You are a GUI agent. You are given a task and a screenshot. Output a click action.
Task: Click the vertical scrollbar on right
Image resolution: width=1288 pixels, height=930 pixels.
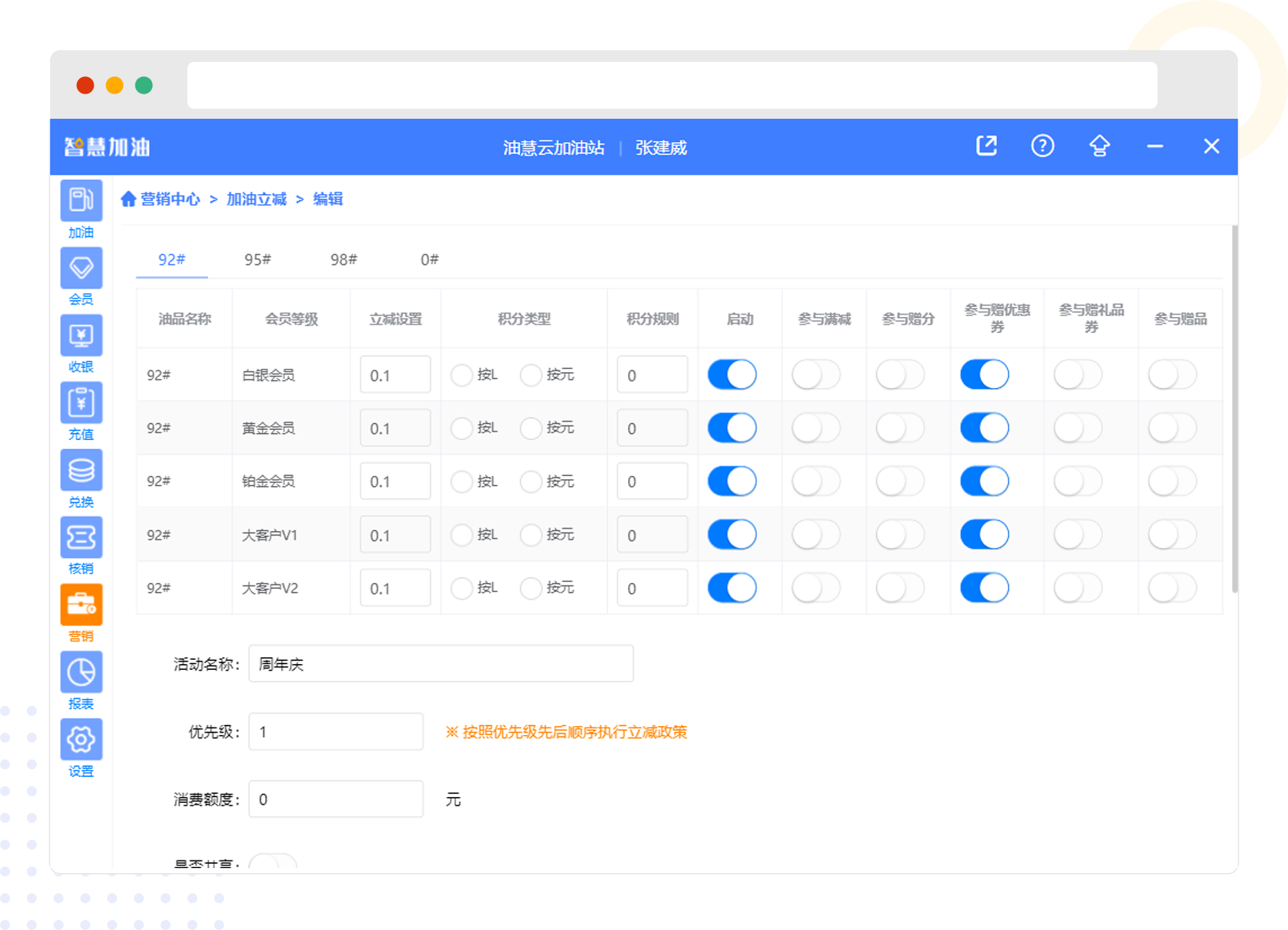click(1234, 409)
